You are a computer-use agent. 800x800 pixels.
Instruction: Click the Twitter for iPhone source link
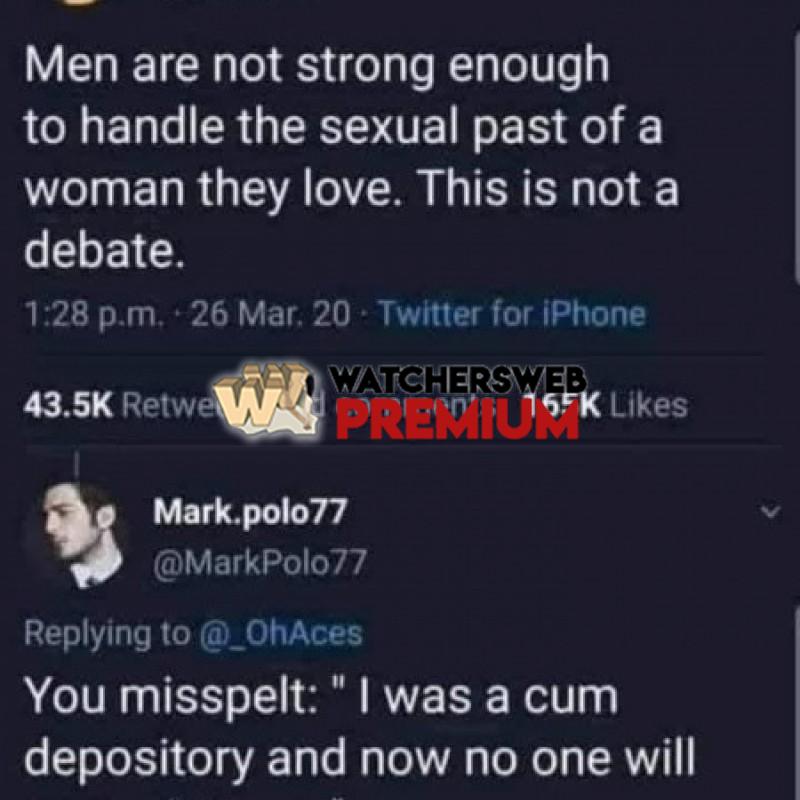(513, 313)
